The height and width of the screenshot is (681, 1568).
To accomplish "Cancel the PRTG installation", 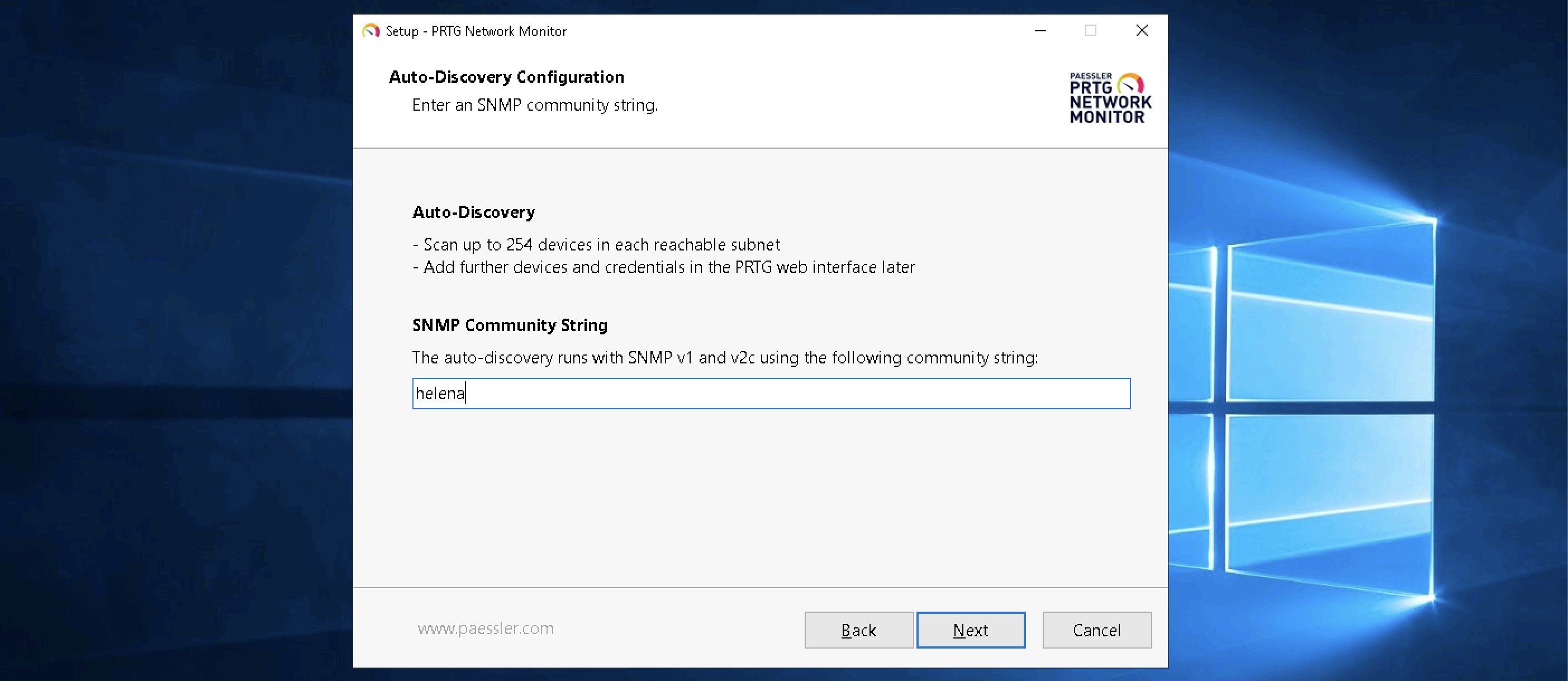I will pos(1096,630).
